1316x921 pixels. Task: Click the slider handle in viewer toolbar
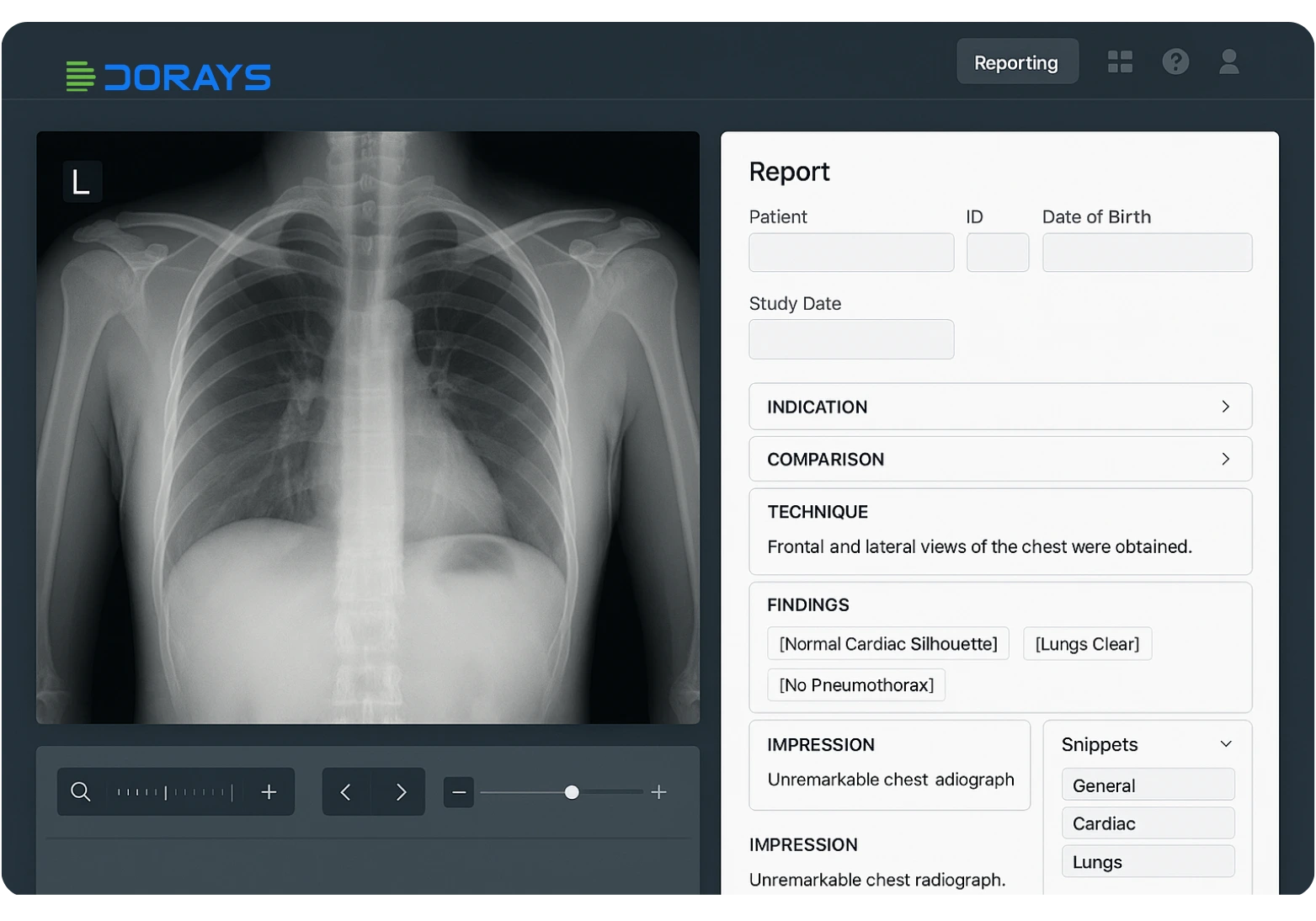tap(572, 792)
